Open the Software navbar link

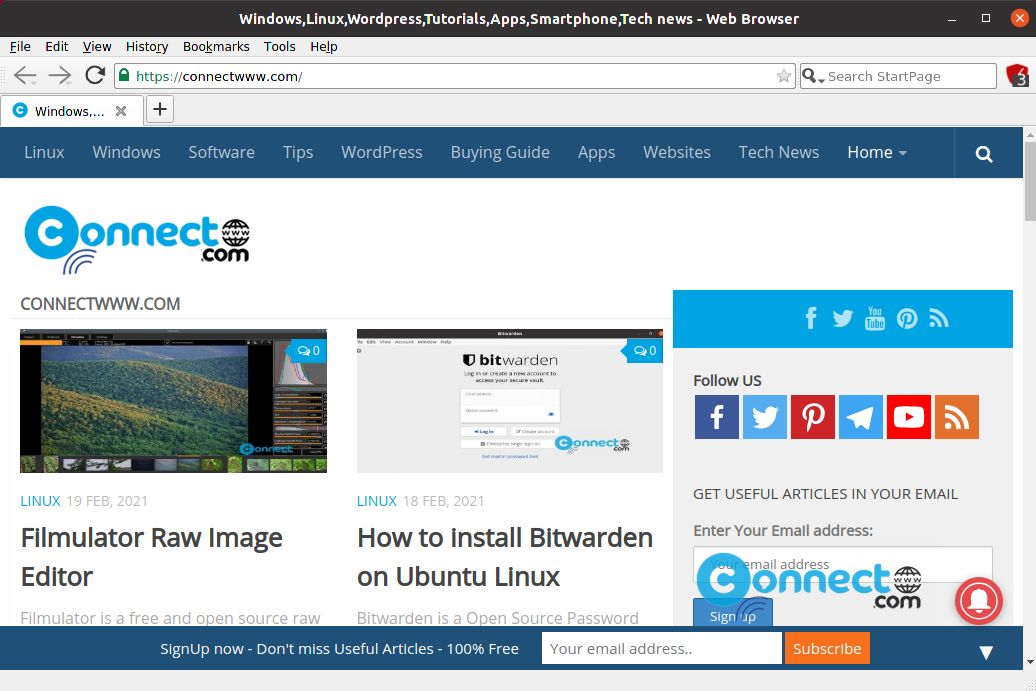click(221, 153)
